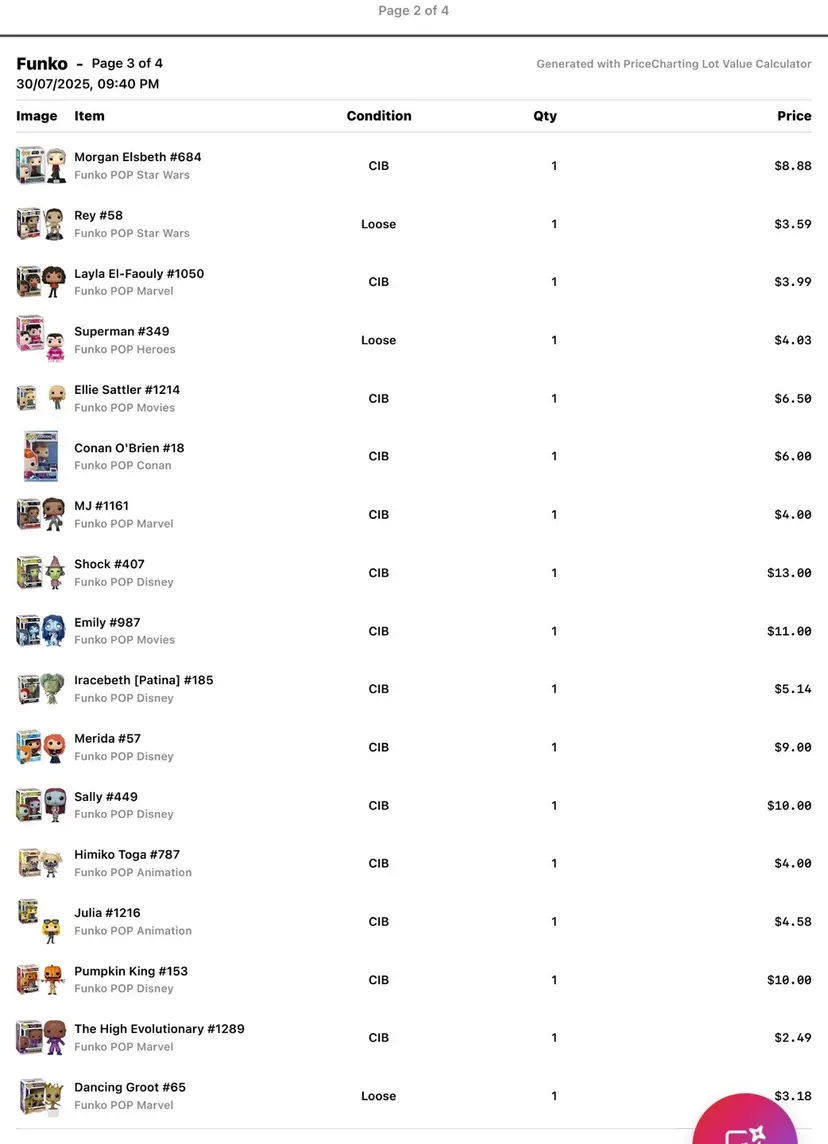Click the Item column header
Viewport: 828px width, 1144px height.
coord(89,116)
